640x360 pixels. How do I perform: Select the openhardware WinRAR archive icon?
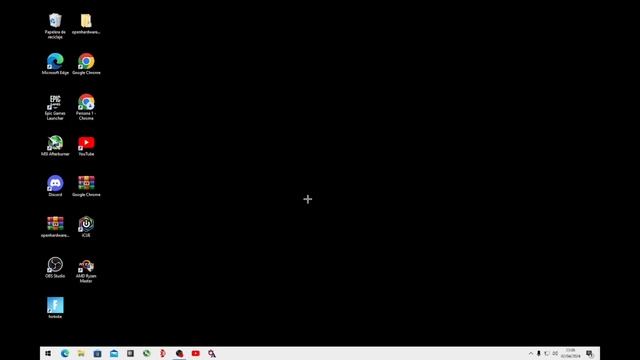point(55,227)
